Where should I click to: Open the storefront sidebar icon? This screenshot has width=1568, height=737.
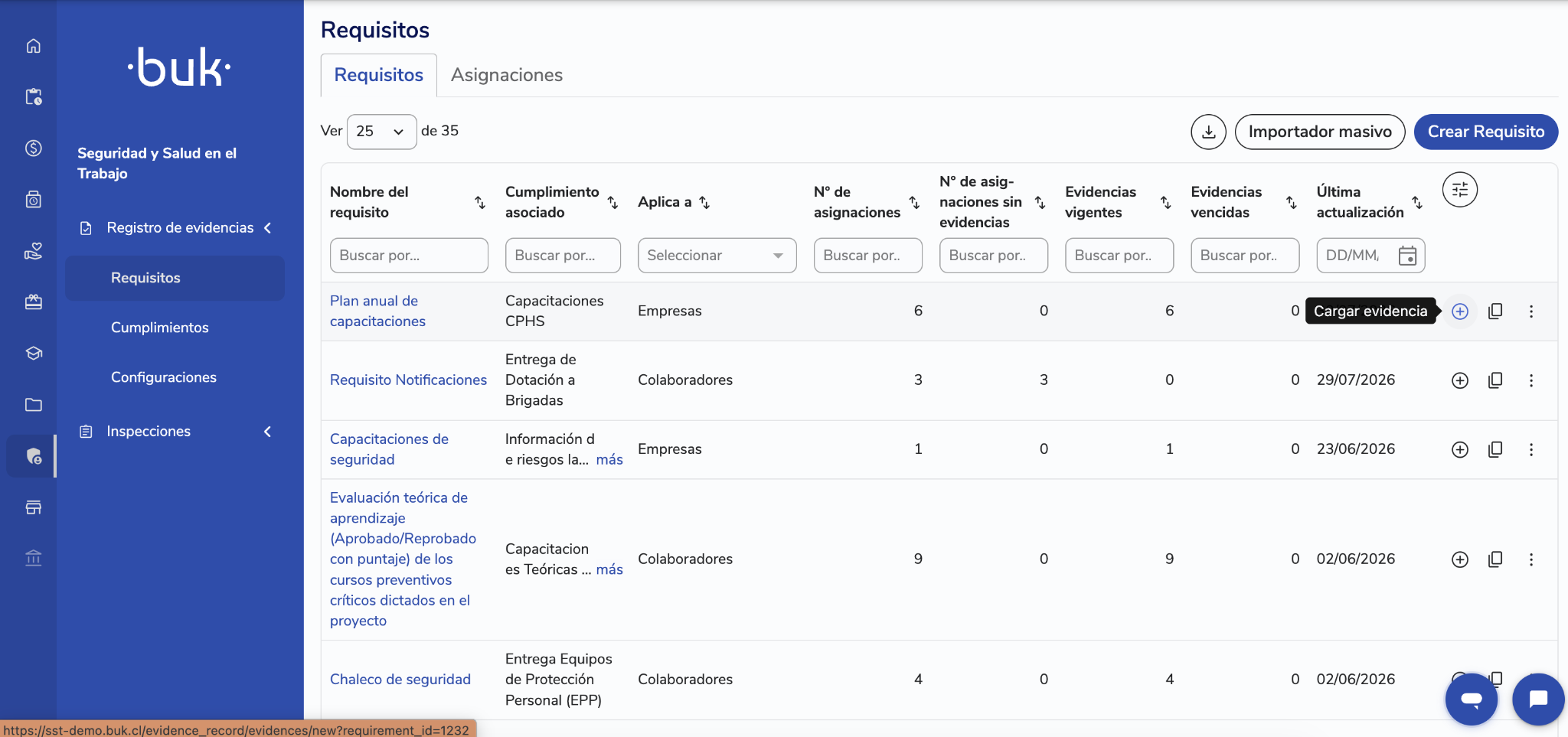(x=34, y=507)
